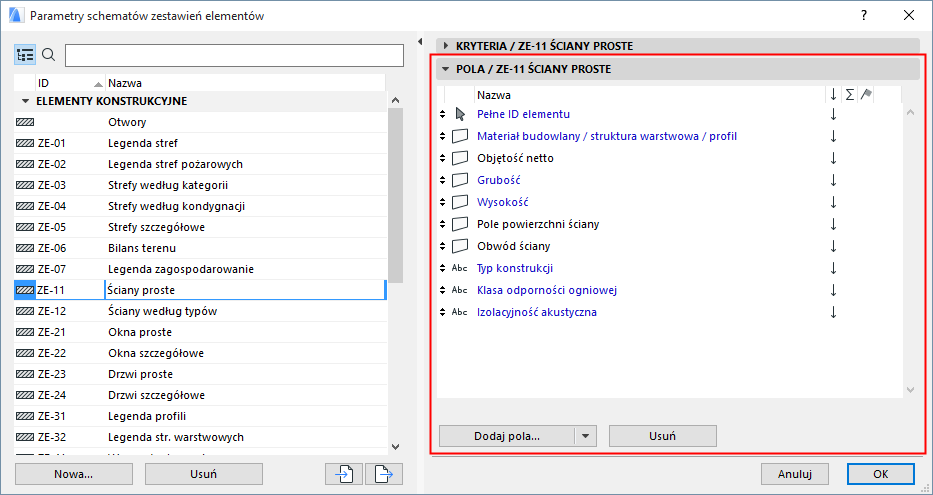Toggle the tree view icon above the list
Viewport: 933px width, 495px height.
point(25,54)
